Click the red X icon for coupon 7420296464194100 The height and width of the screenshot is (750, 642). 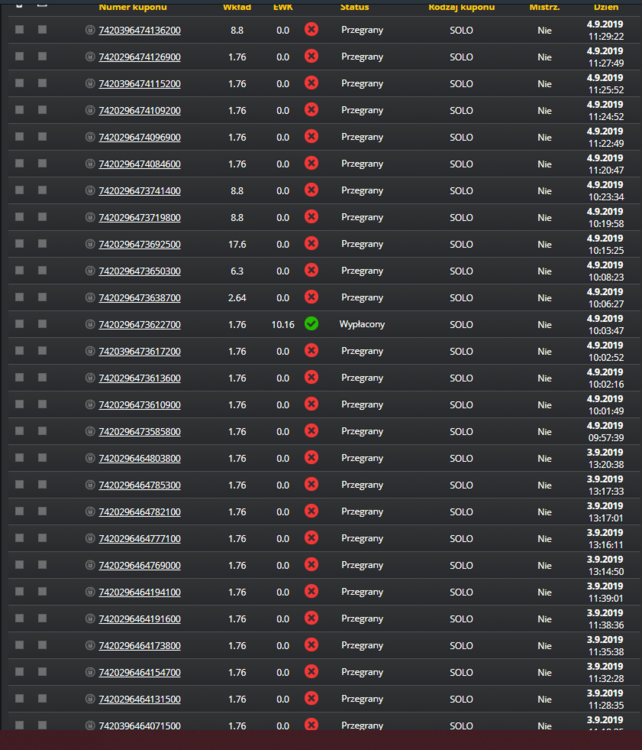pyautogui.click(x=311, y=592)
